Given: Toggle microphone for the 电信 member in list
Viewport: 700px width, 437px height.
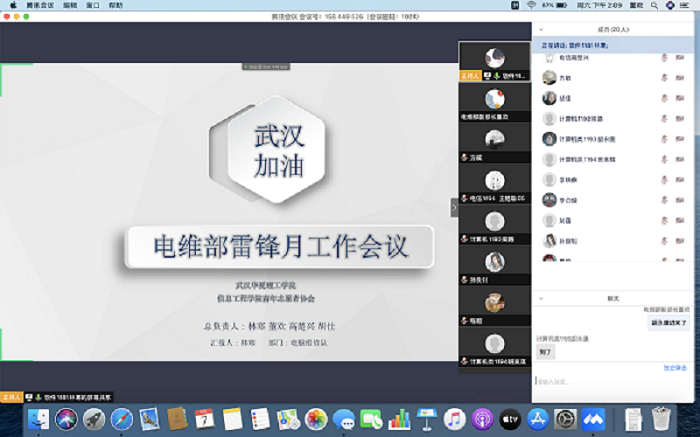Looking at the screenshot, I should [664, 58].
